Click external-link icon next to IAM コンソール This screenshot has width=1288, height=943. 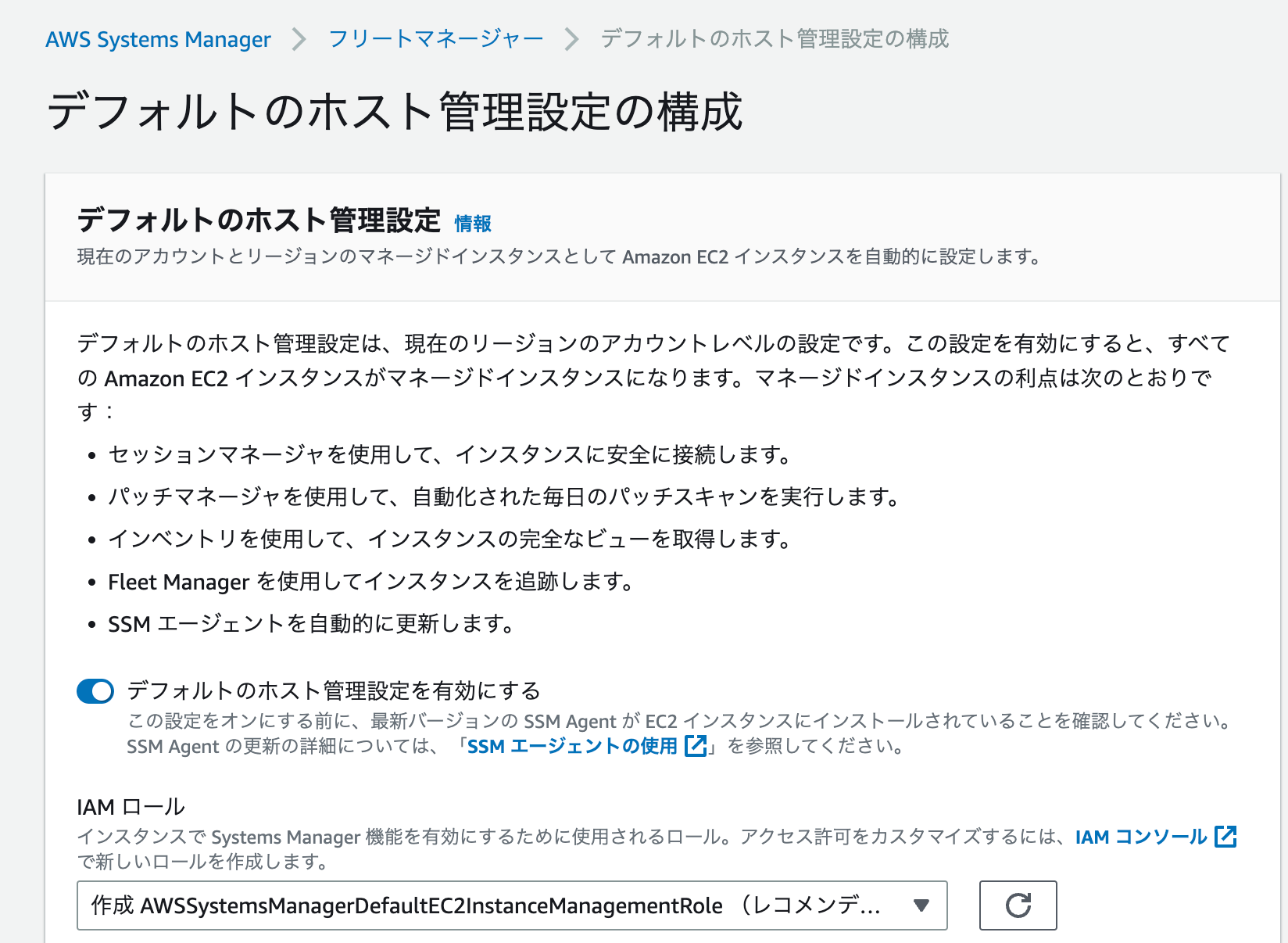tap(1225, 837)
